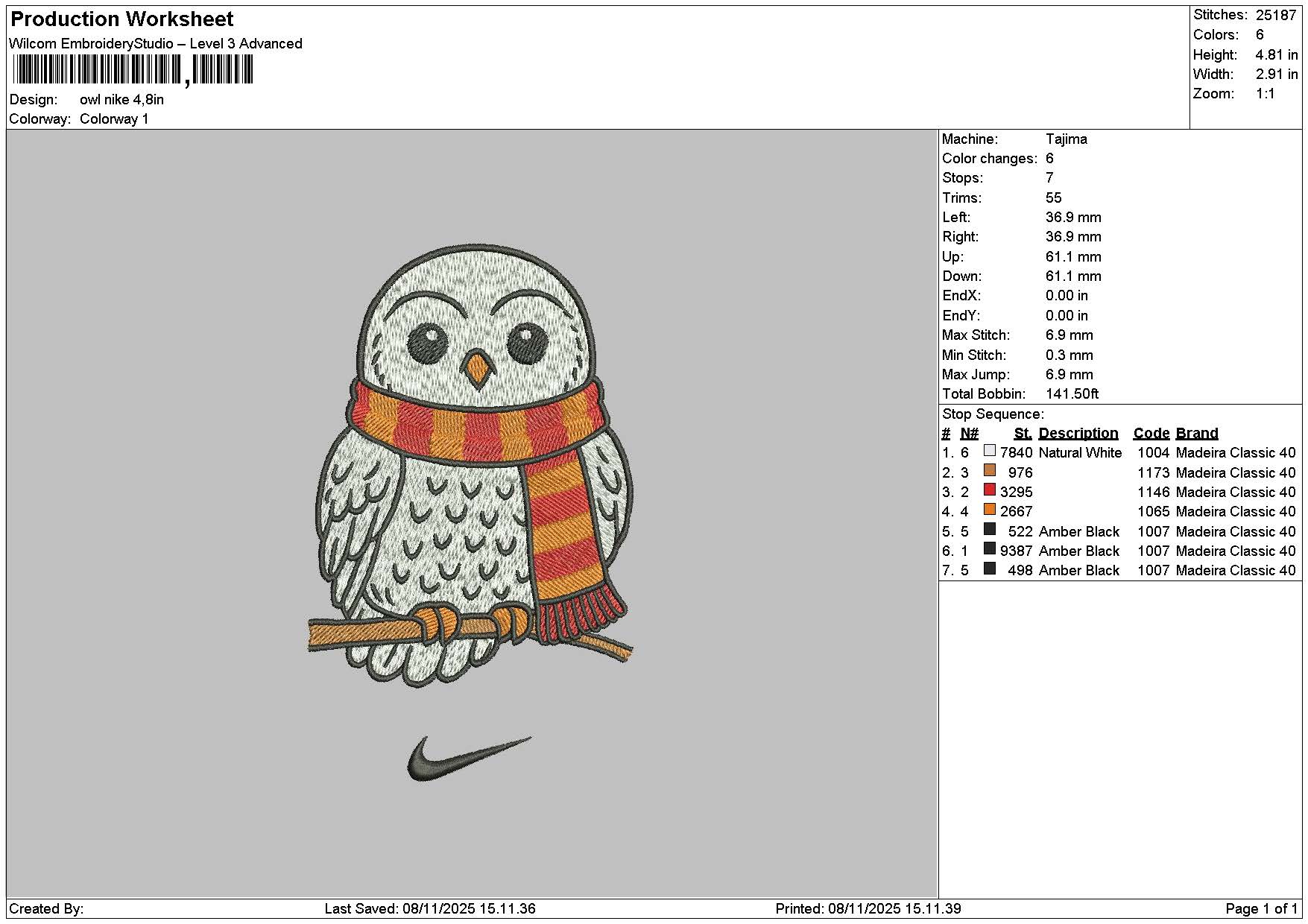Click the "Brand" column header
The height and width of the screenshot is (924, 1308).
pos(1197,434)
